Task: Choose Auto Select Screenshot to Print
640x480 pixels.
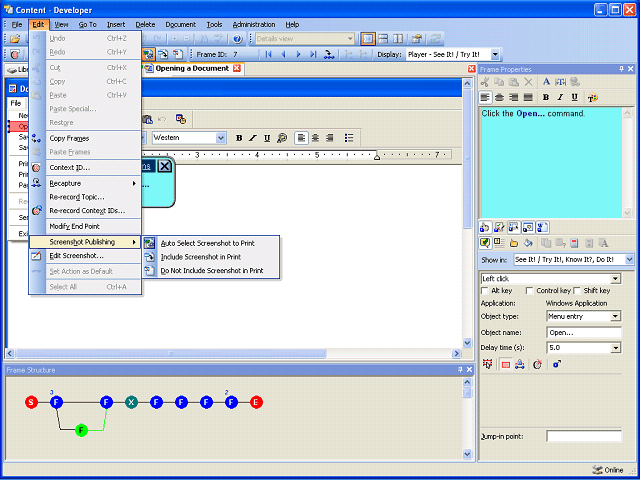Action: coord(211,243)
